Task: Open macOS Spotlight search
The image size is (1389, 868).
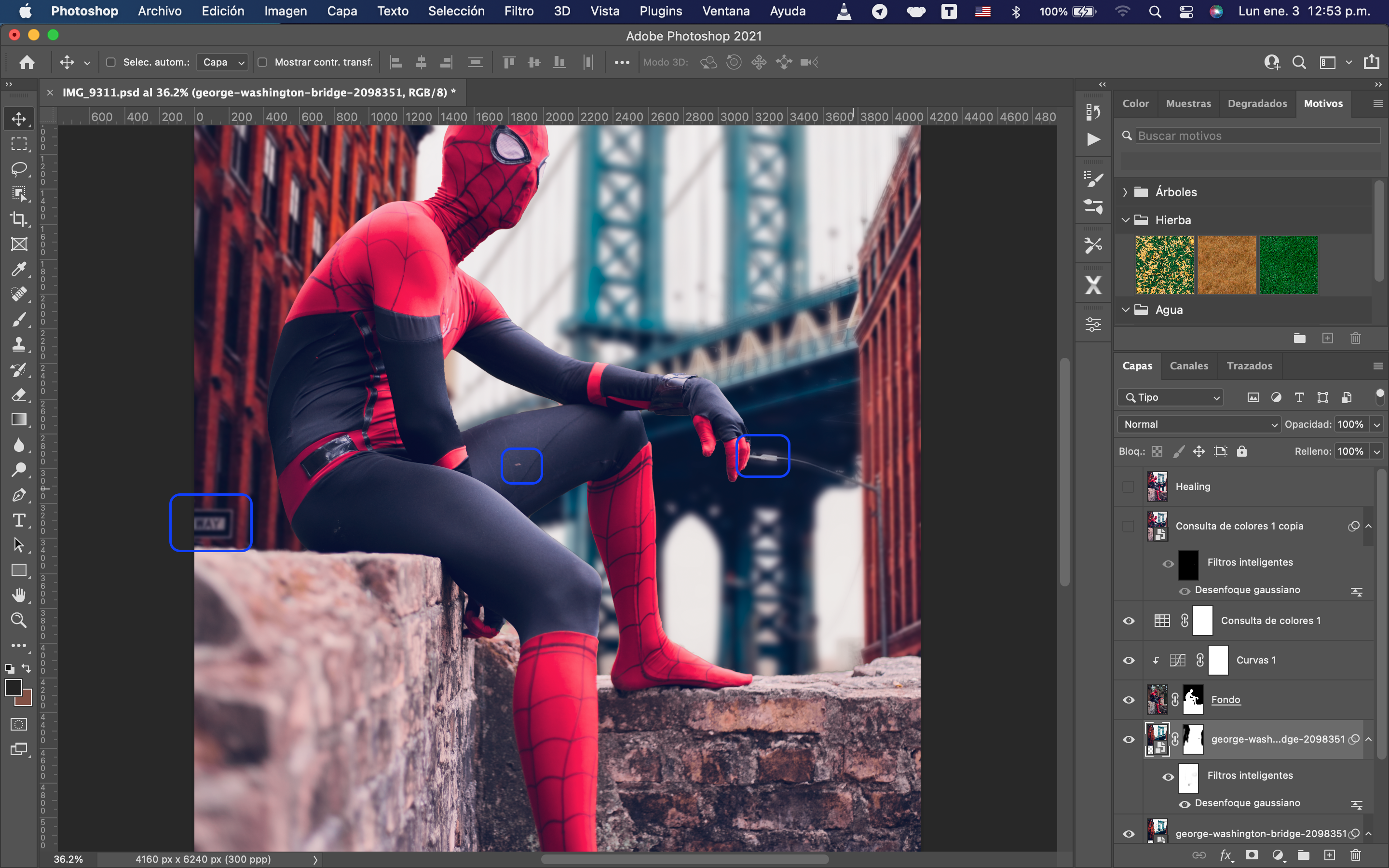Action: tap(1155, 12)
